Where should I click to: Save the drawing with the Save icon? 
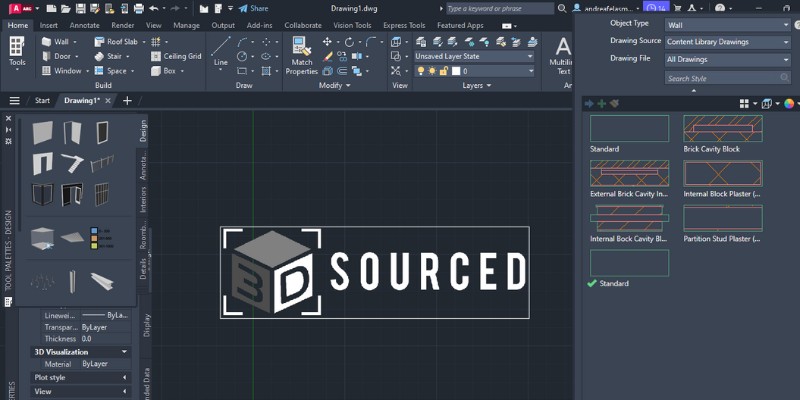pos(80,8)
